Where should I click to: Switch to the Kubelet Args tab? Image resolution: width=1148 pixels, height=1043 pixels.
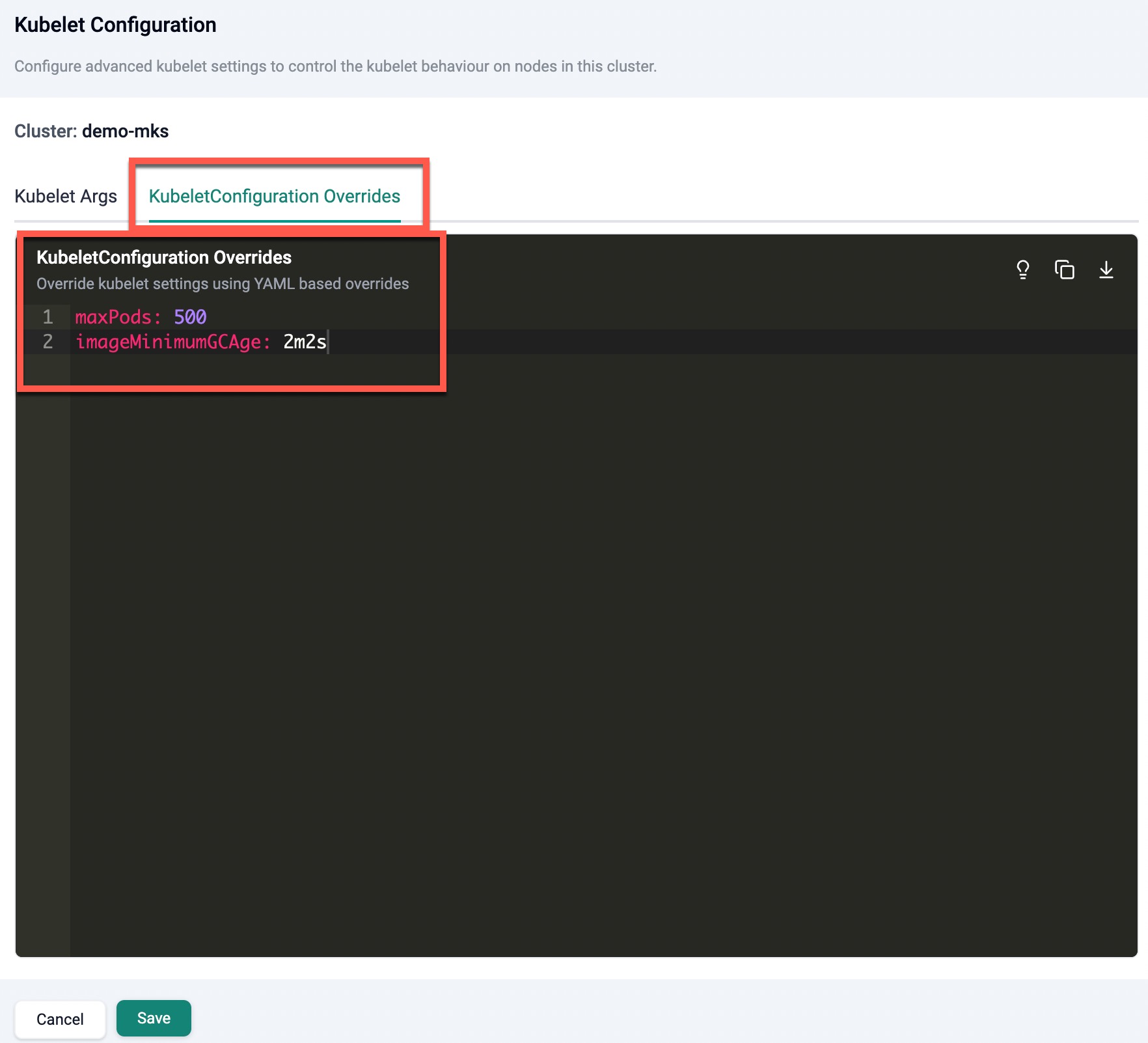click(x=66, y=197)
